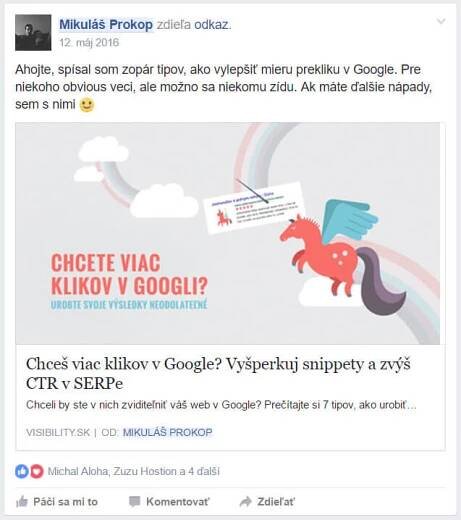Click the article description snippet text

click(x=221, y=405)
